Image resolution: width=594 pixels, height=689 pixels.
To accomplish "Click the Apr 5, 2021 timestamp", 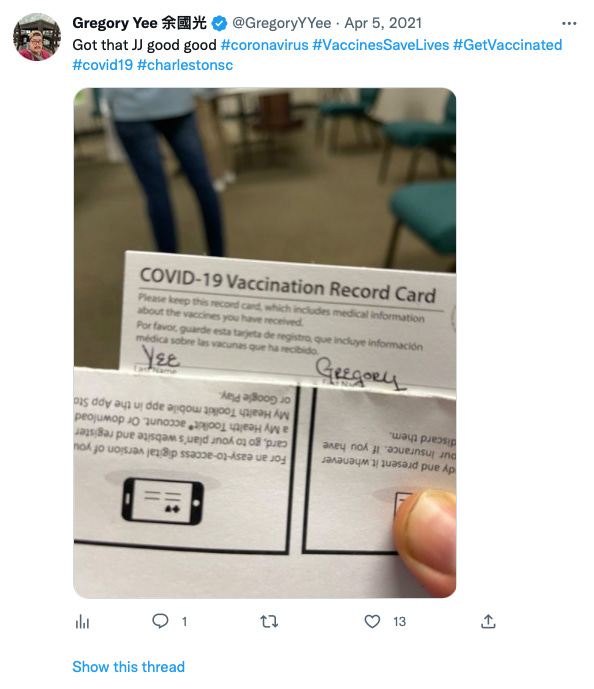I will (383, 23).
